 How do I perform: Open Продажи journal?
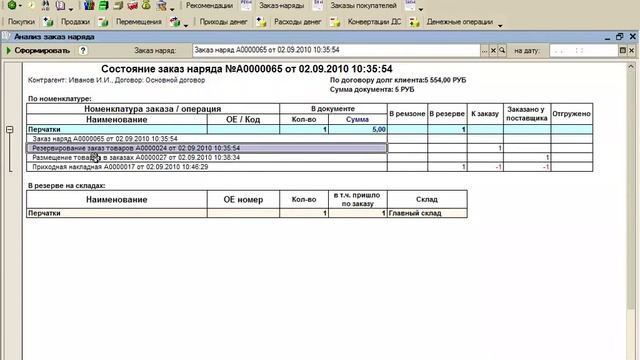[75, 22]
